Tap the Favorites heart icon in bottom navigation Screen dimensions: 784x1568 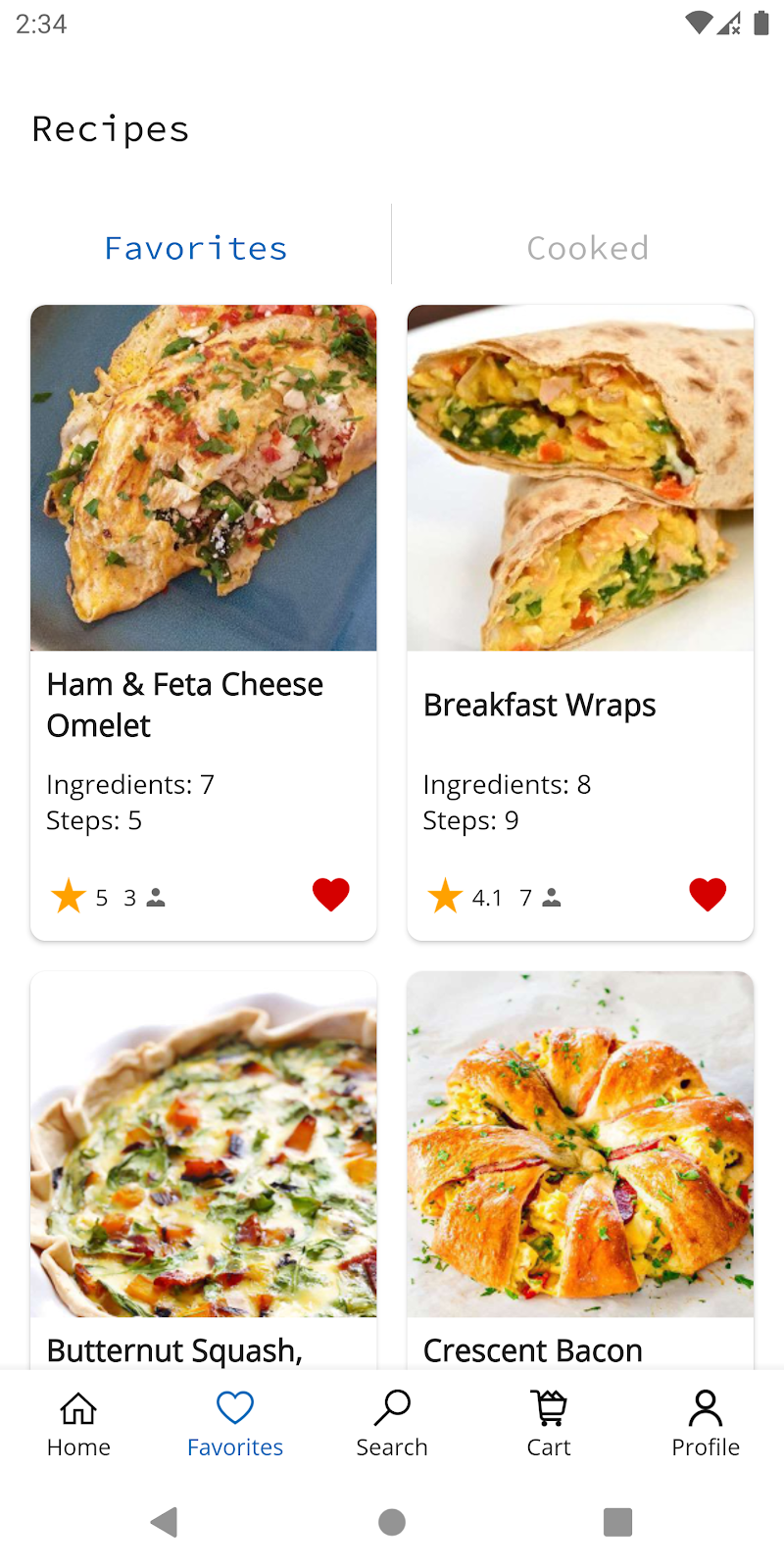pos(235,1409)
